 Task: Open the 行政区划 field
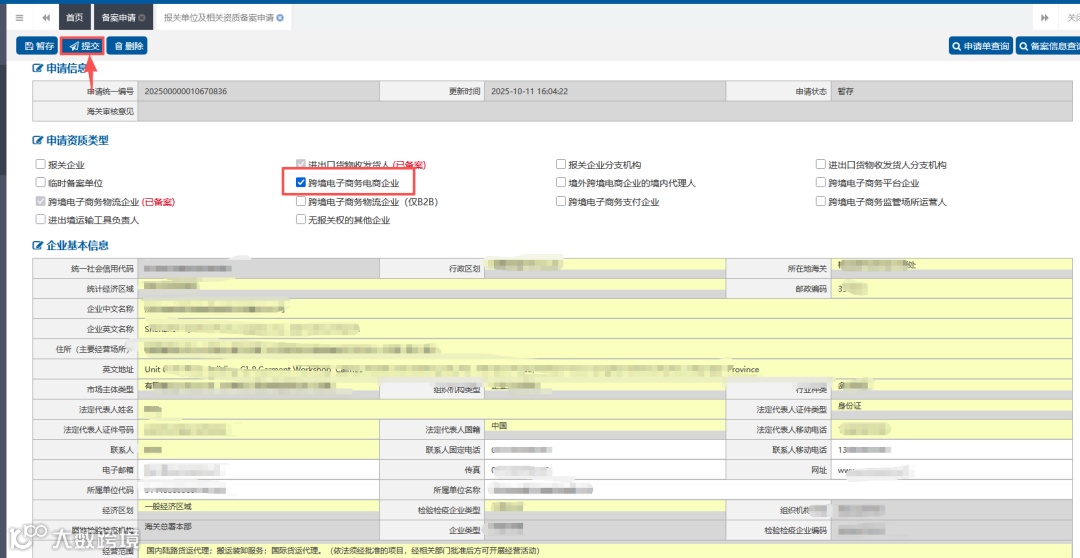point(605,265)
